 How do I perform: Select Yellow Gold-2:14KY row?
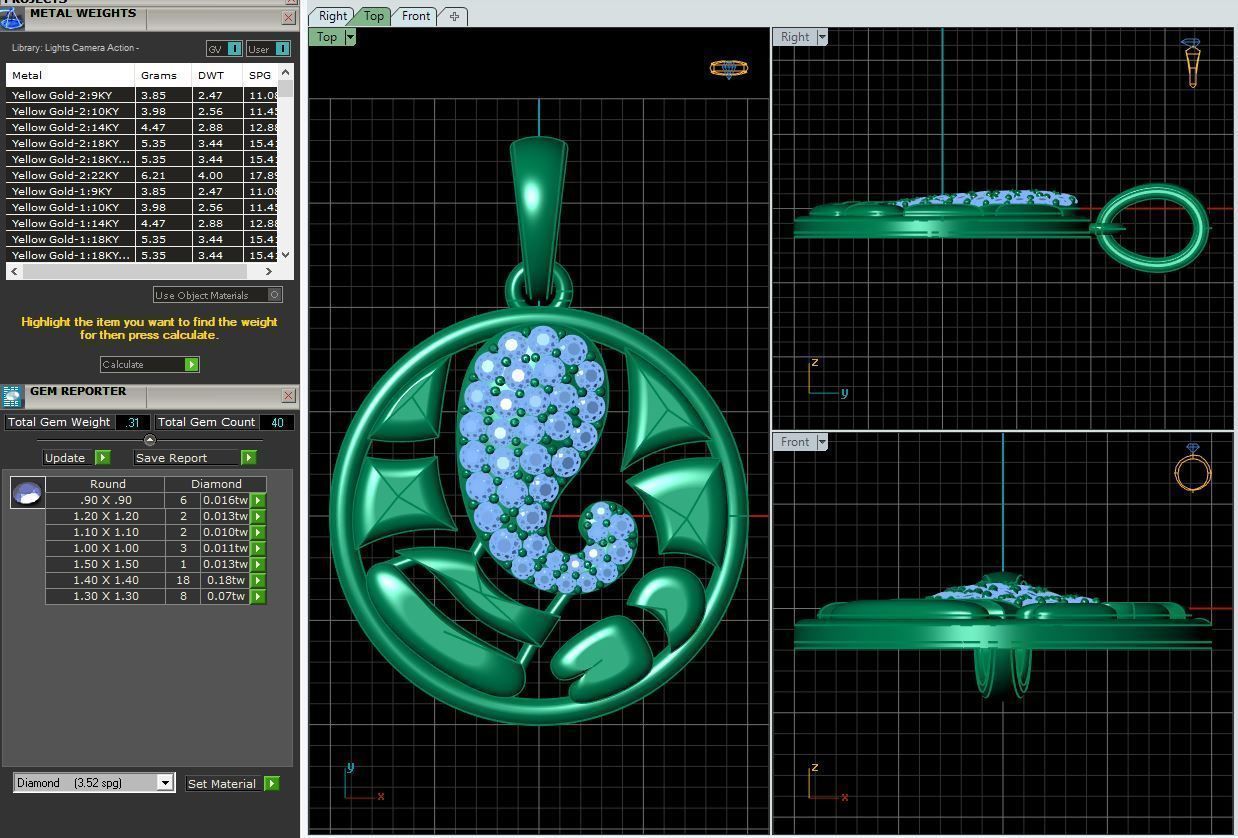(142, 127)
